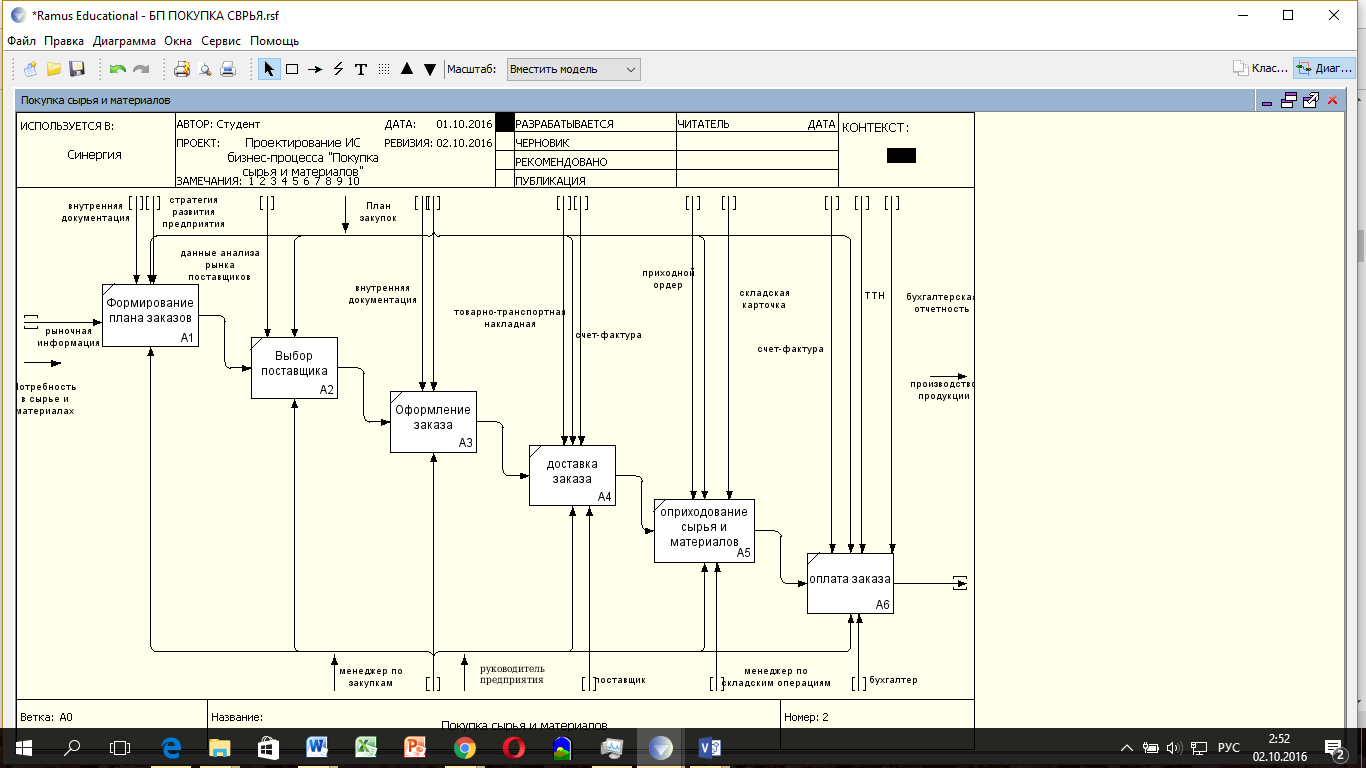
Task: Redo the action (grey arrow)
Action: [x=141, y=69]
